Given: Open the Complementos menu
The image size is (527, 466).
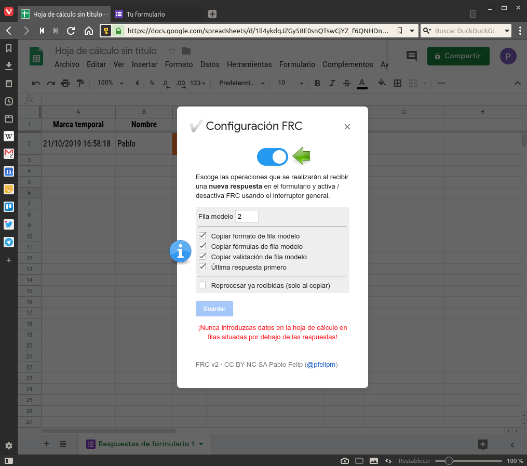Looking at the screenshot, I should click(348, 64).
